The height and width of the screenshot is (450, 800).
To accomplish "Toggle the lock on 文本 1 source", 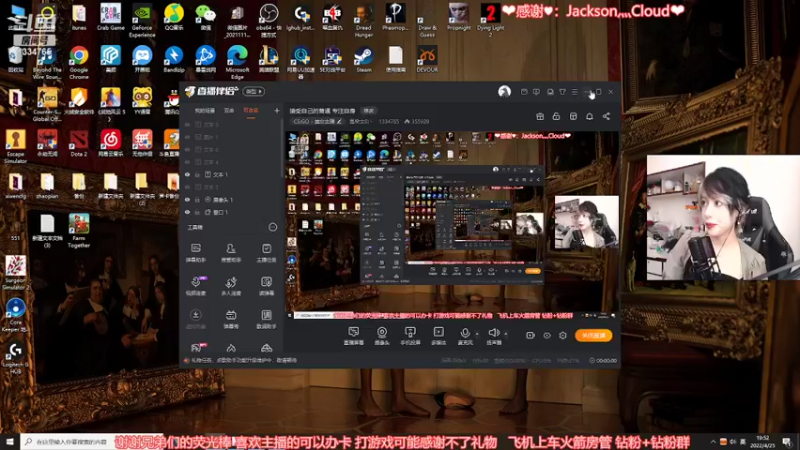I will click(x=197, y=174).
